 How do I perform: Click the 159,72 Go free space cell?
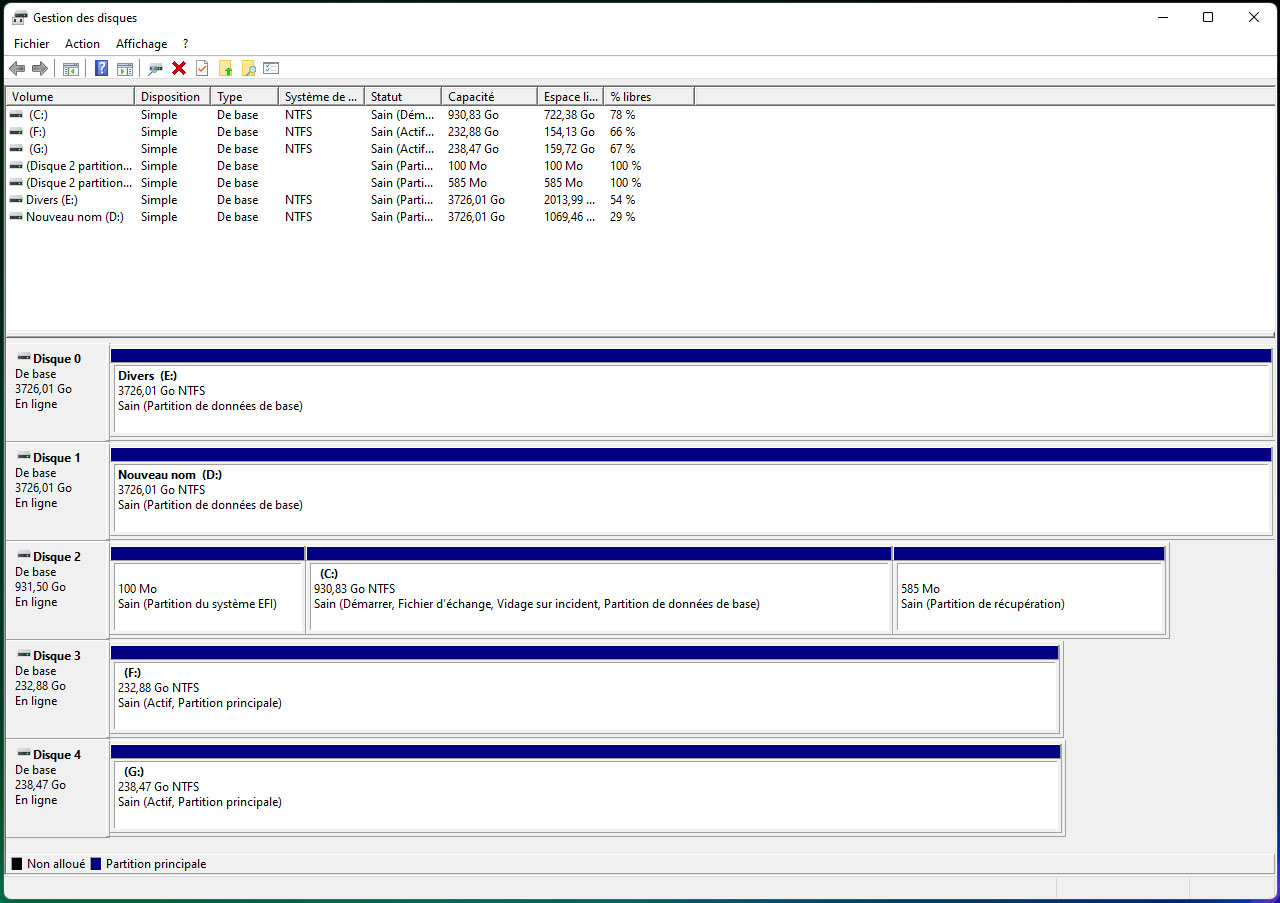coord(569,149)
